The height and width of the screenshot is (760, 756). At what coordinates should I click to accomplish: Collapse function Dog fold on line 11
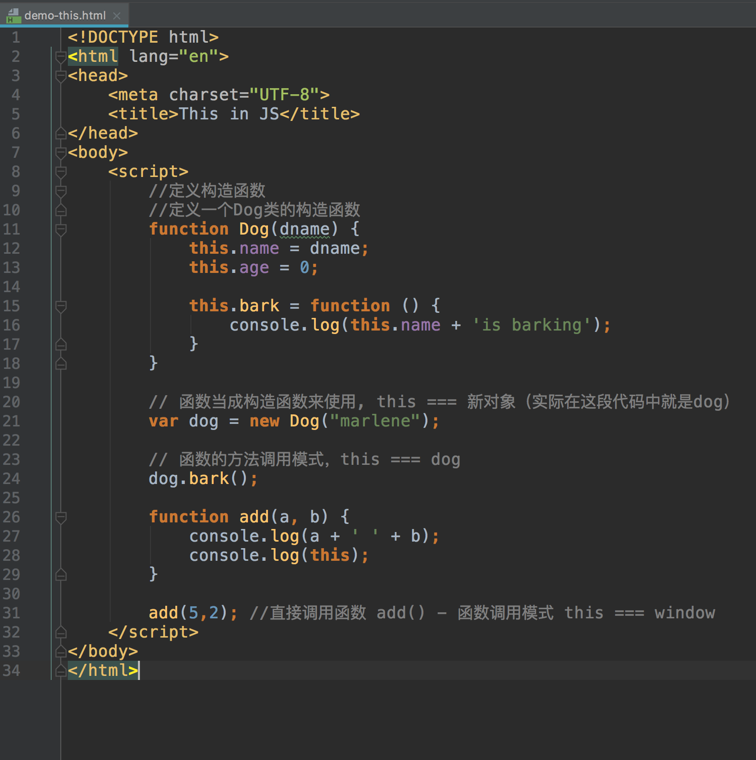click(61, 229)
